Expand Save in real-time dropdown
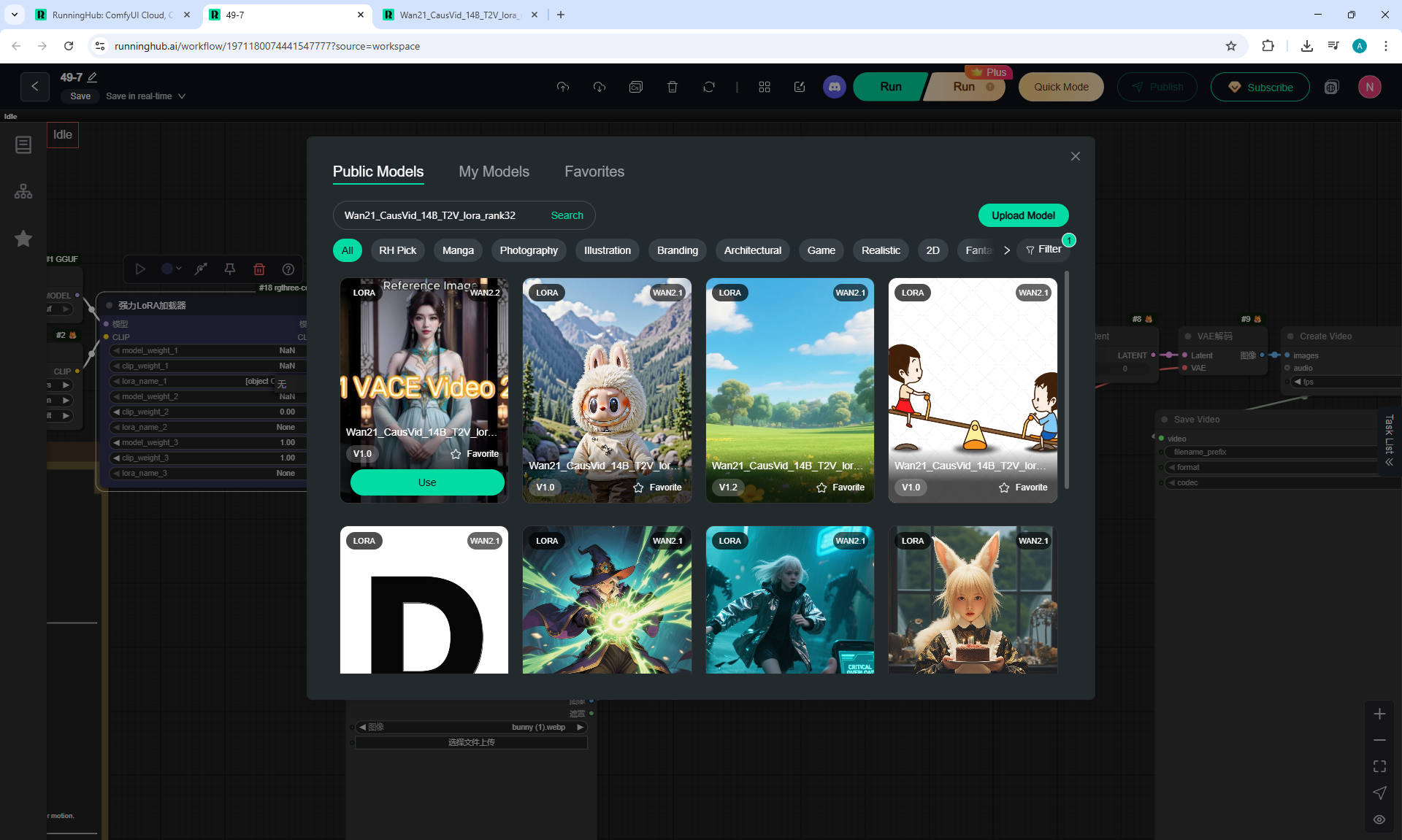The height and width of the screenshot is (840, 1402). [x=182, y=96]
